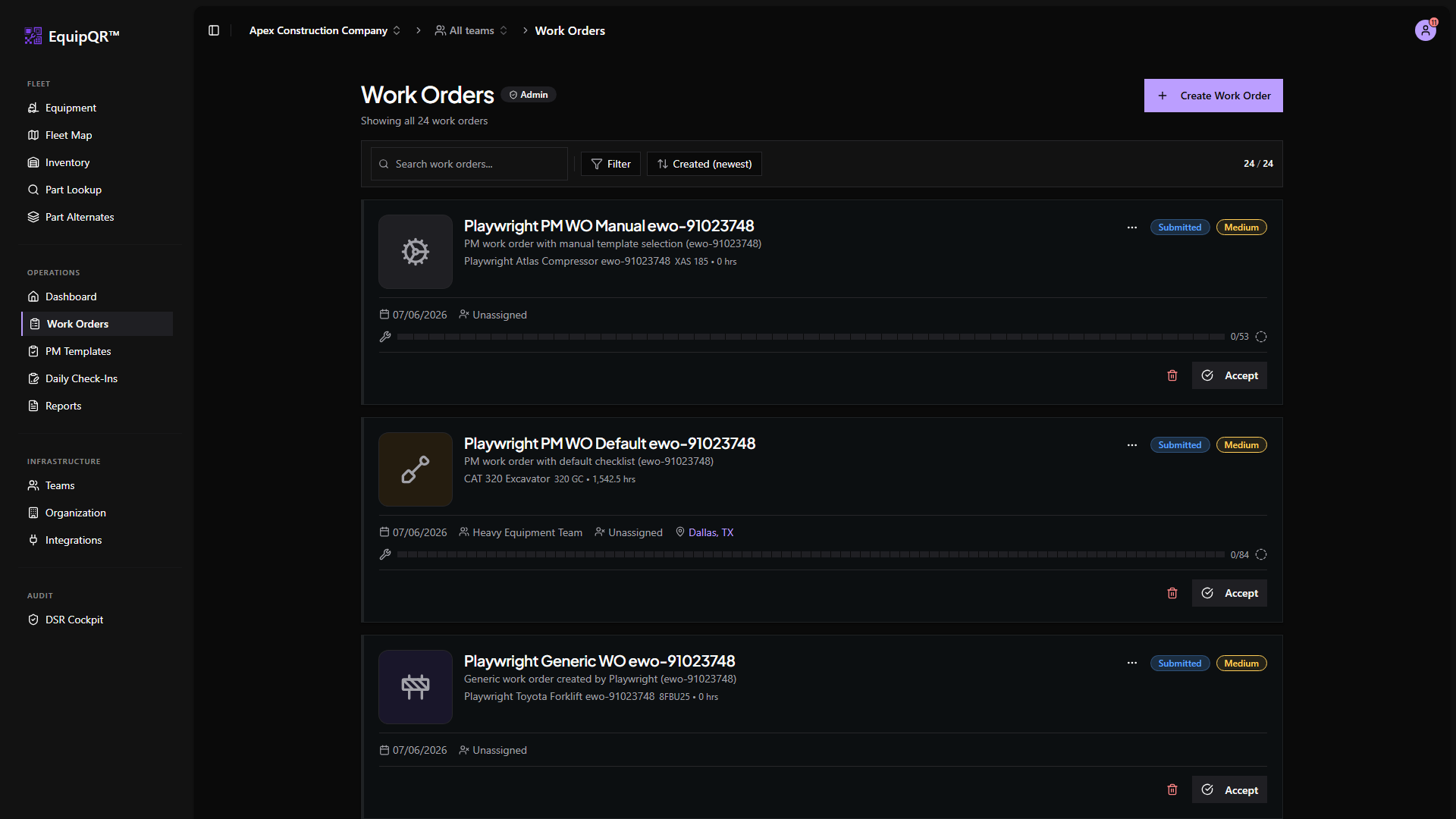Open Organization settings
The width and height of the screenshot is (1456, 819).
tap(97, 513)
